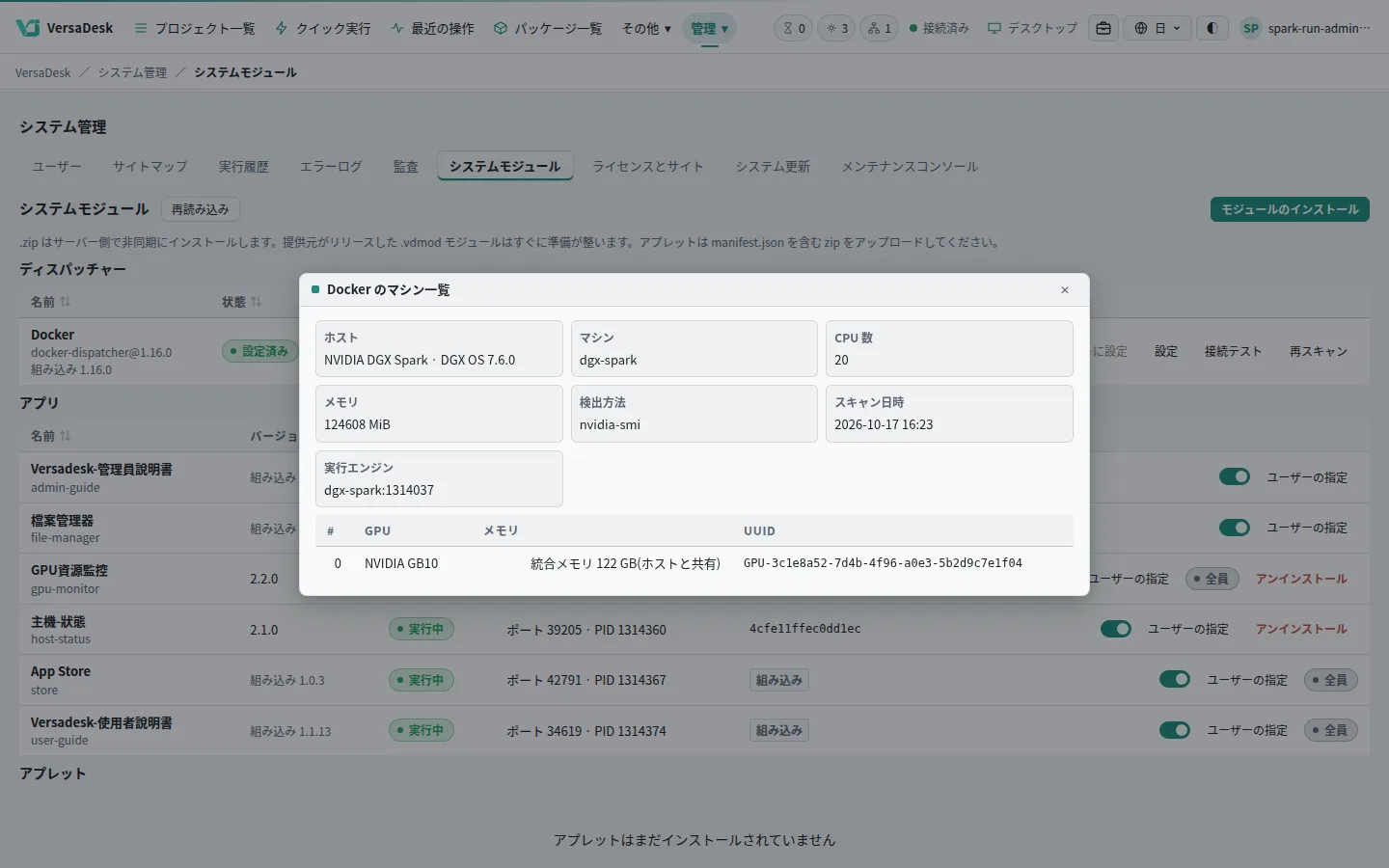Toggle the 主機-狀態 app switch
The image size is (1389, 868).
click(1116, 629)
